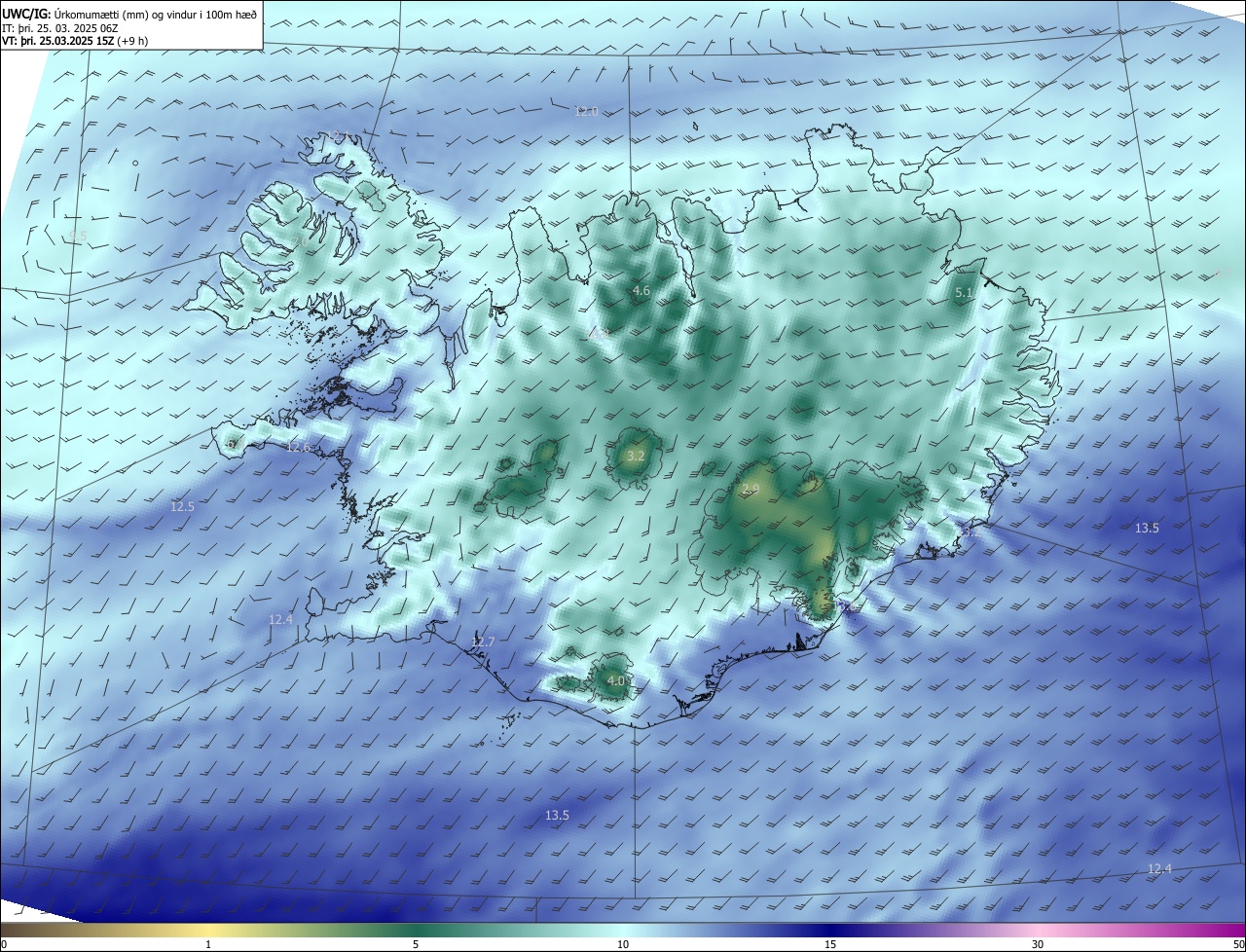Click the 12.7 value label on the map

click(x=483, y=641)
